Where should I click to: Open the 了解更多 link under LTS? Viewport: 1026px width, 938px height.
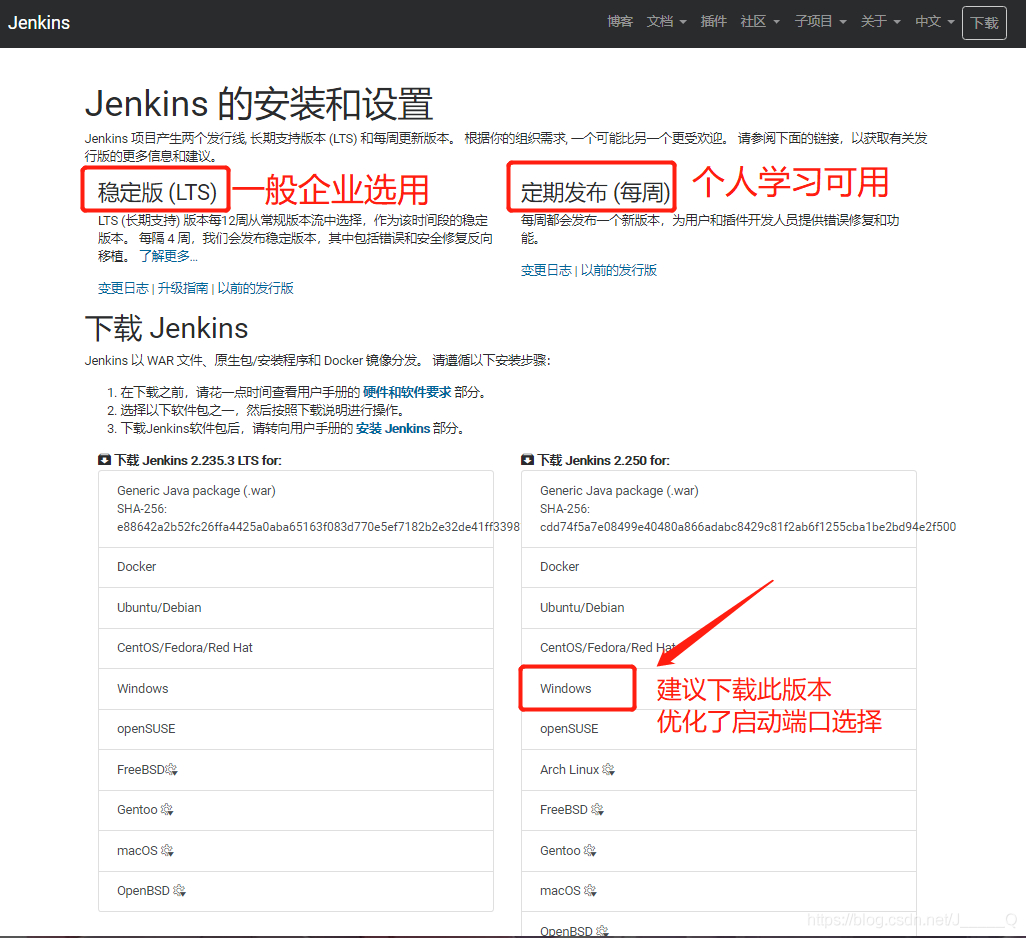click(x=168, y=256)
